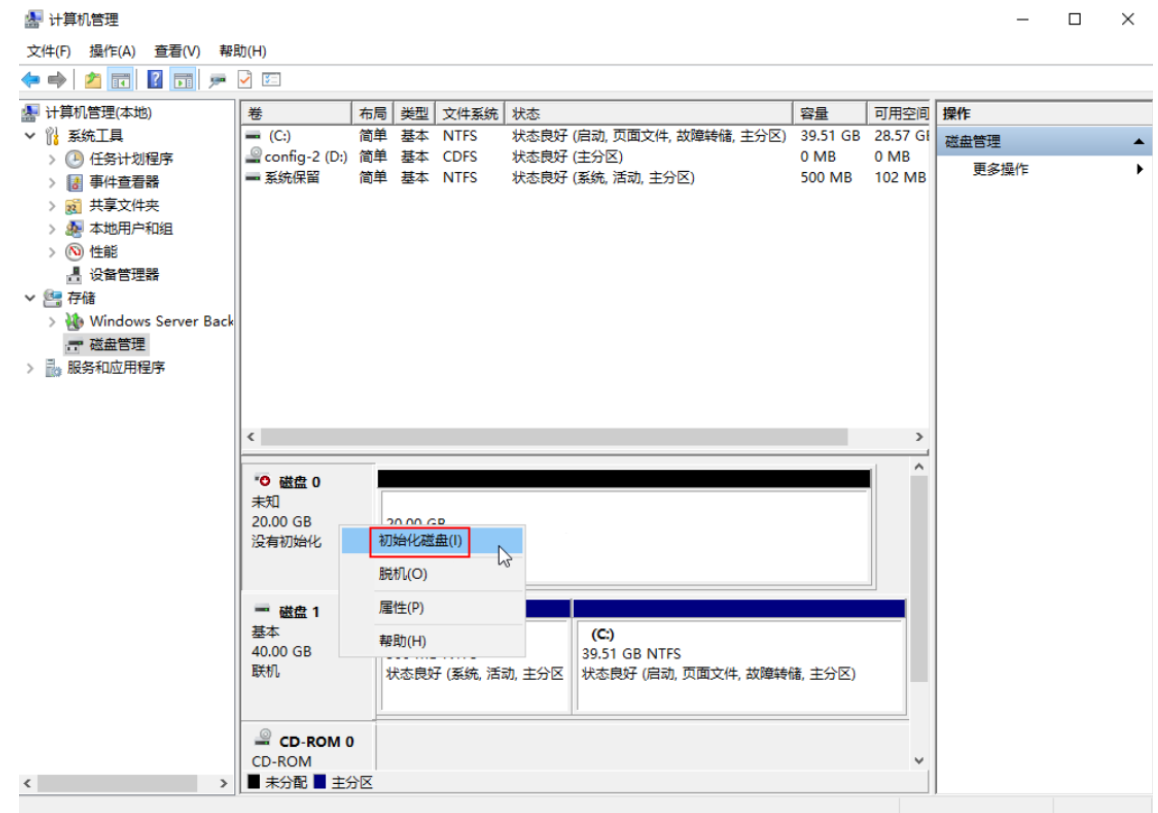Click the 性能 icon
This screenshot has height=813, width=1158.
pos(74,252)
